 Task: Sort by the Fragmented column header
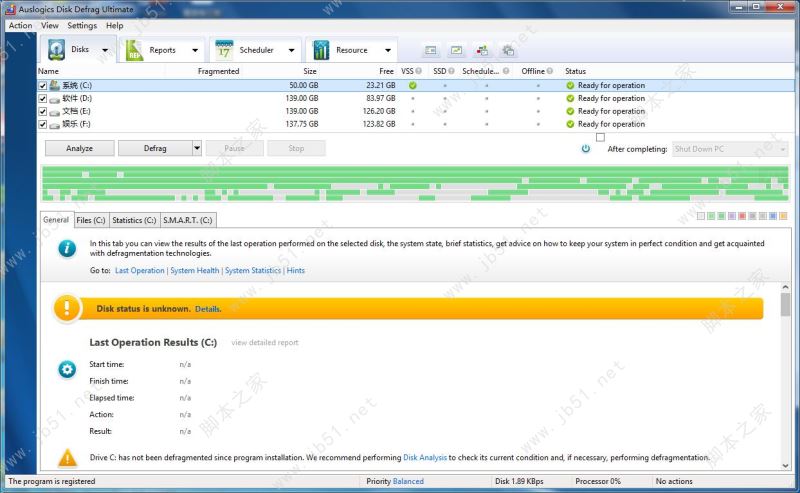click(218, 71)
